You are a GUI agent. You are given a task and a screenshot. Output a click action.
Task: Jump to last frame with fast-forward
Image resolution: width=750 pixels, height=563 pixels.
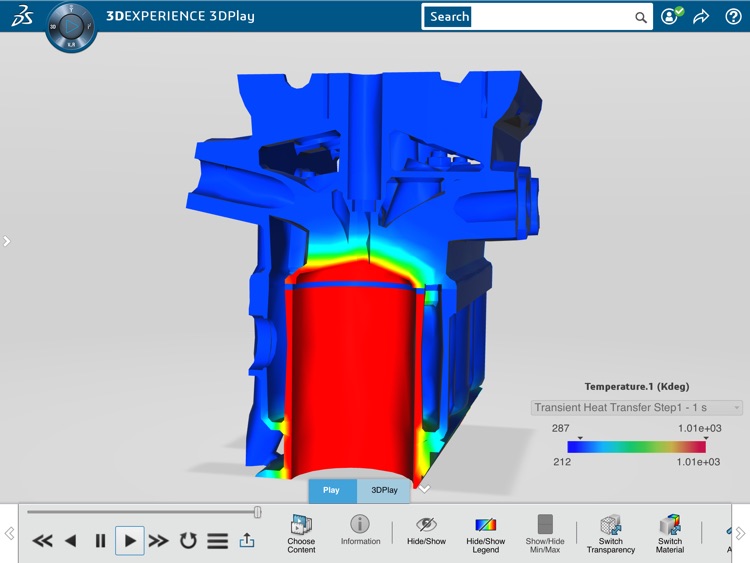(158, 541)
